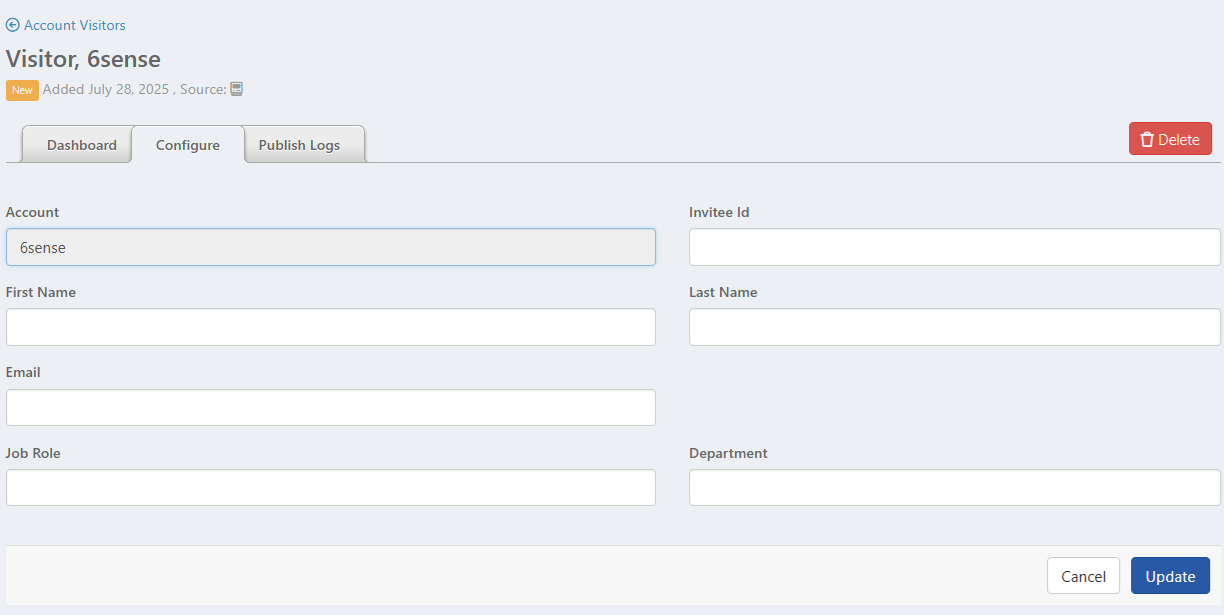The height and width of the screenshot is (615, 1224).
Task: Click the Department label
Action: (x=728, y=453)
